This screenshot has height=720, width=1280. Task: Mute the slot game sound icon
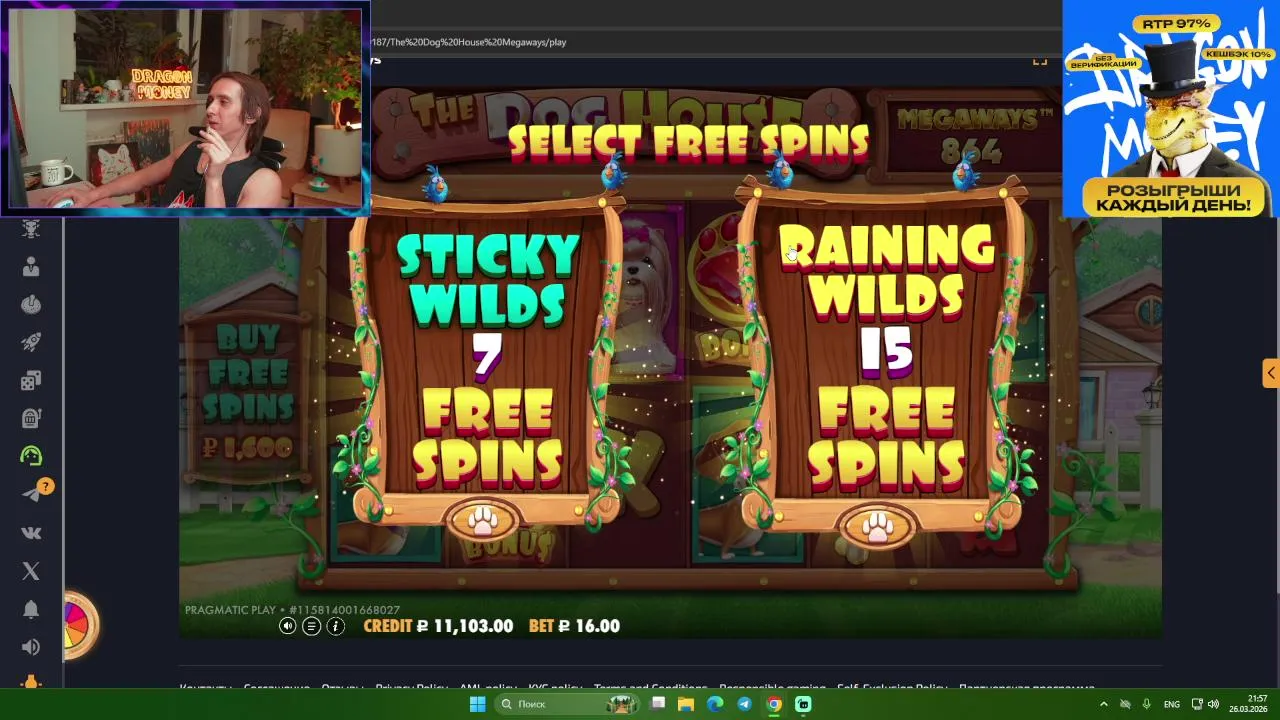288,626
